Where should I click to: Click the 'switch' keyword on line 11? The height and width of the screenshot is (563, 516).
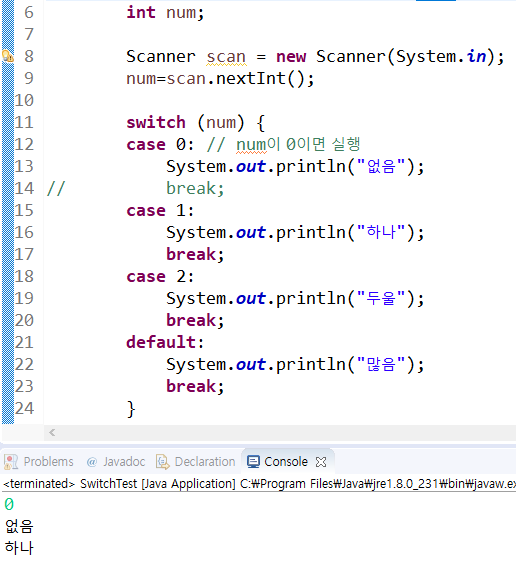[156, 122]
